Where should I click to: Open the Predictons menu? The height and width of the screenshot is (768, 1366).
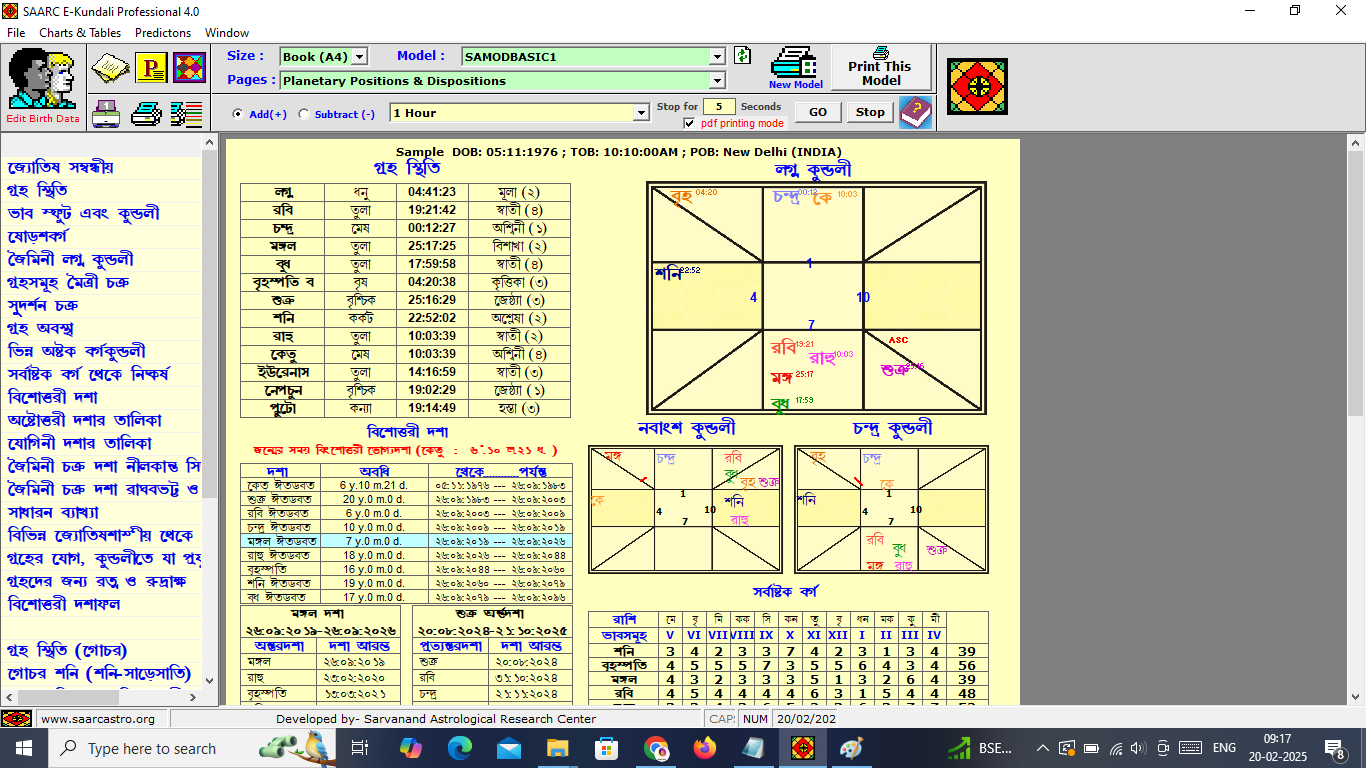(163, 33)
